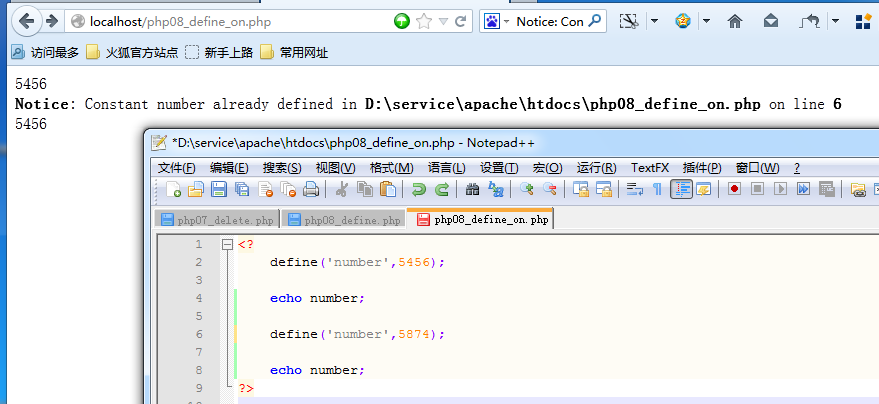Viewport: 879px width, 404px height.
Task: Open the 宏(O) menu
Action: (x=547, y=168)
